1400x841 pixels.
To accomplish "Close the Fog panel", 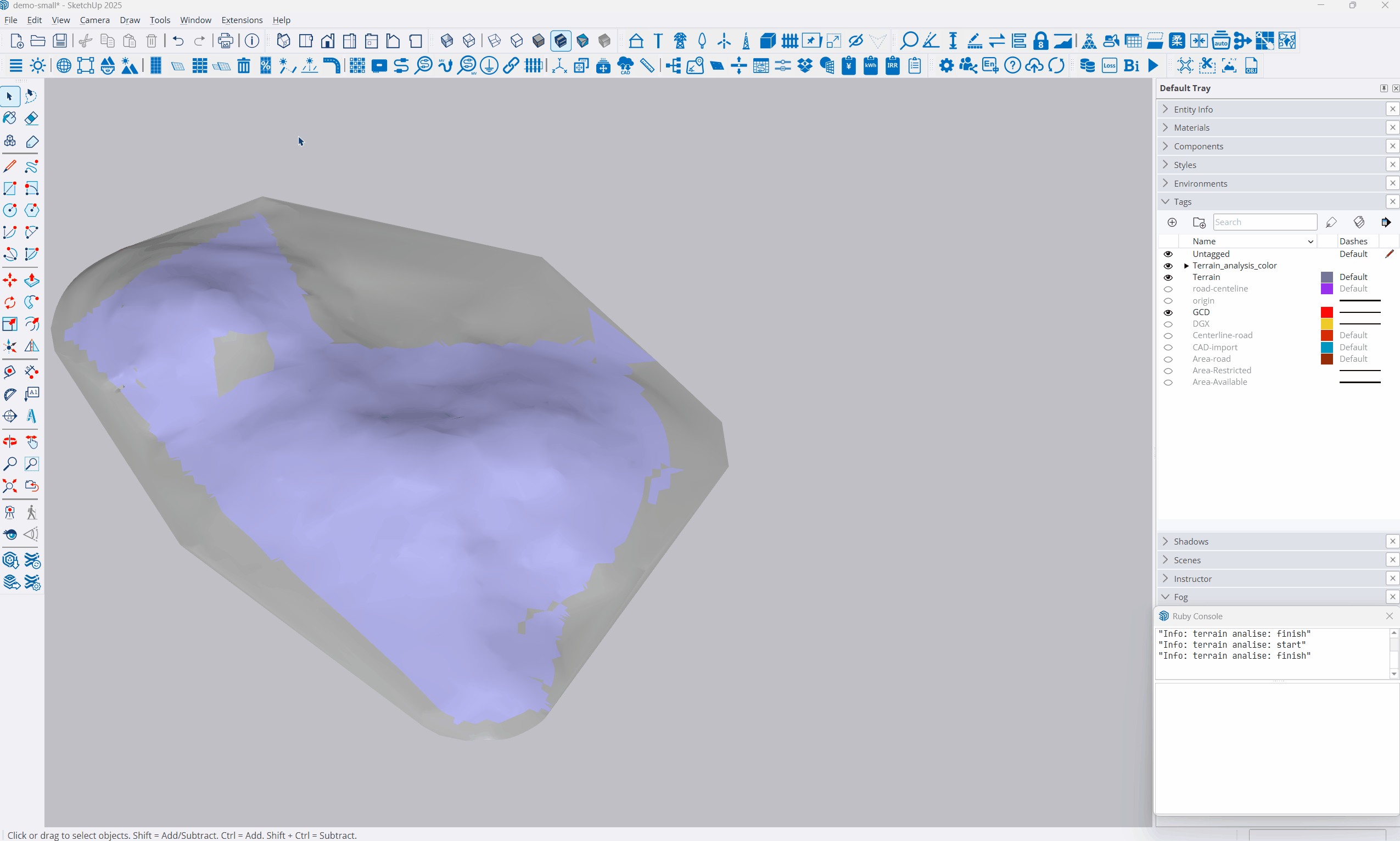I will click(x=1392, y=597).
